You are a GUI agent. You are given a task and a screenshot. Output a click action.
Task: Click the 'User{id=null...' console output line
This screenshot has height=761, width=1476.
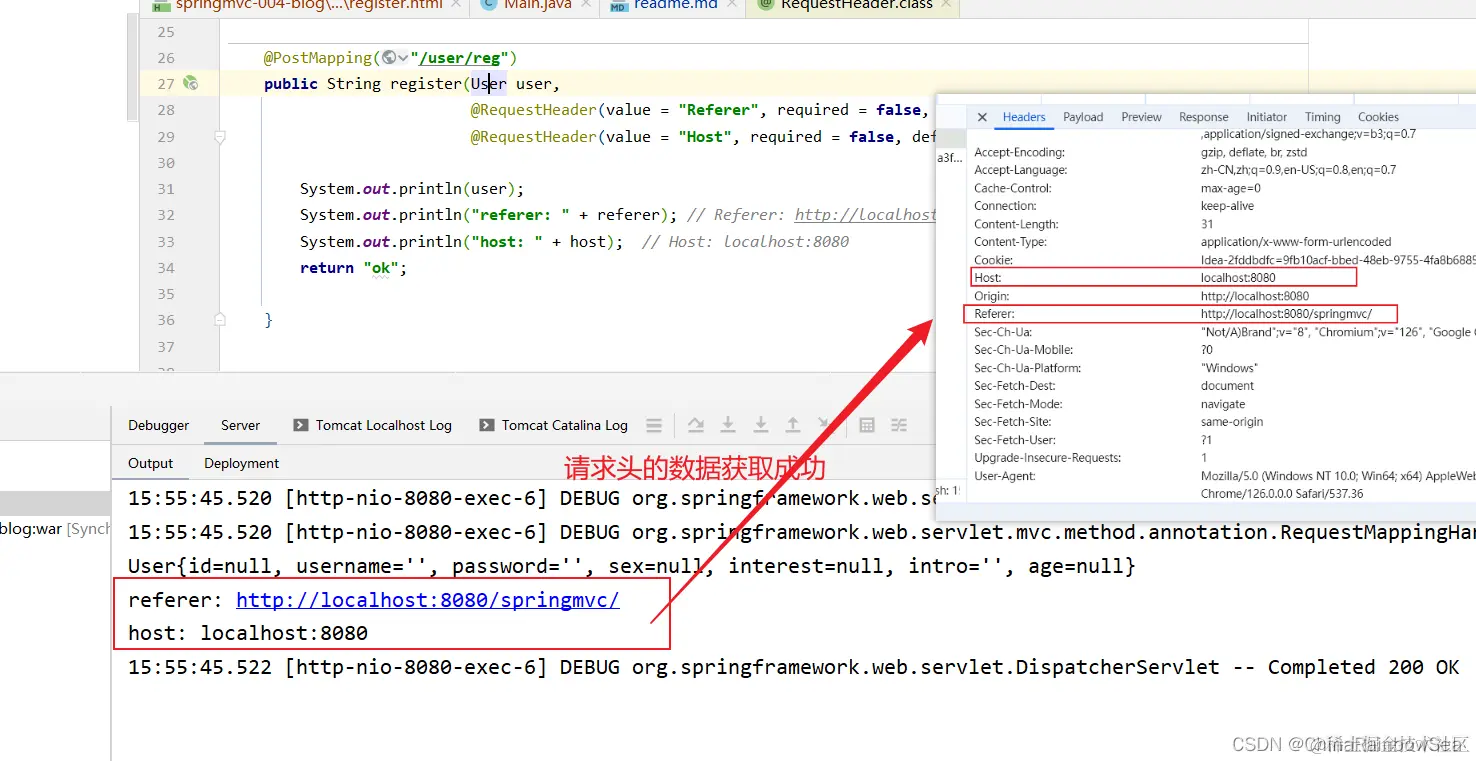tap(632, 566)
